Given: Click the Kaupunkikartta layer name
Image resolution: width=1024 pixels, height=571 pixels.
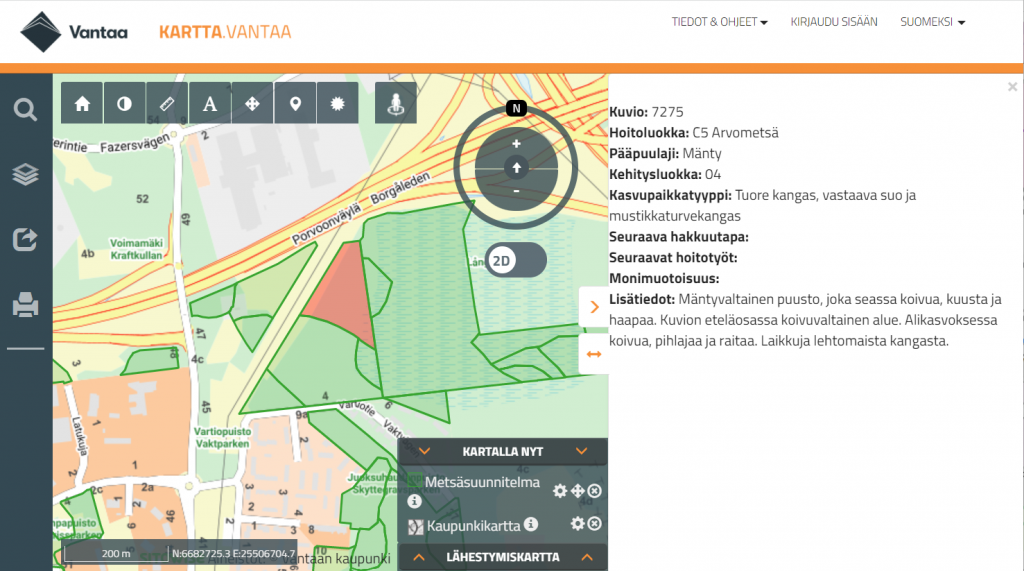Looking at the screenshot, I should click(x=473, y=526).
